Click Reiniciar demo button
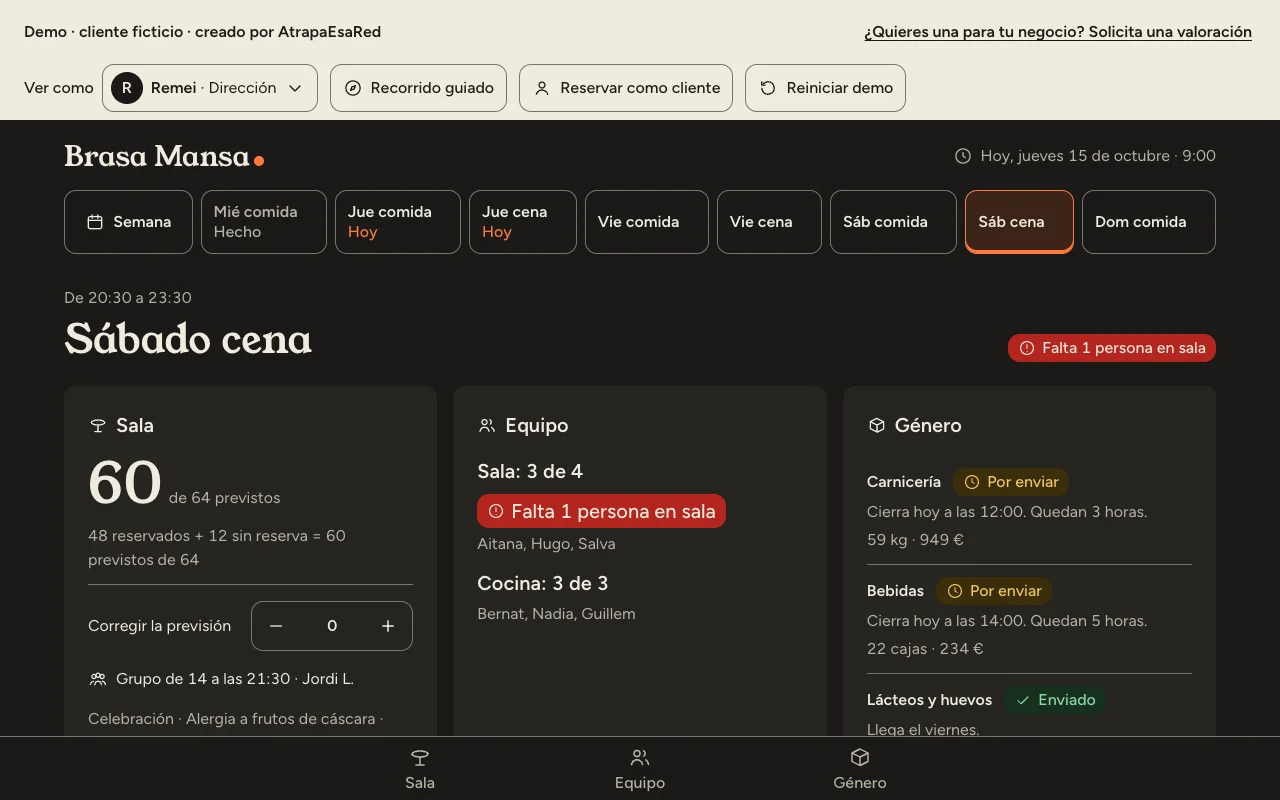 [x=825, y=88]
